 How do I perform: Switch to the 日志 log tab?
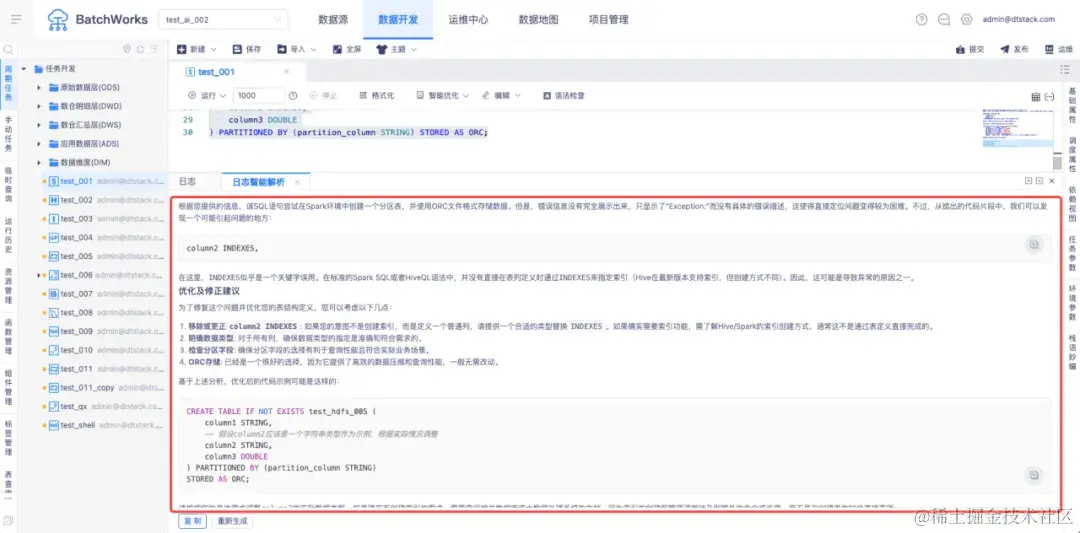coord(187,182)
